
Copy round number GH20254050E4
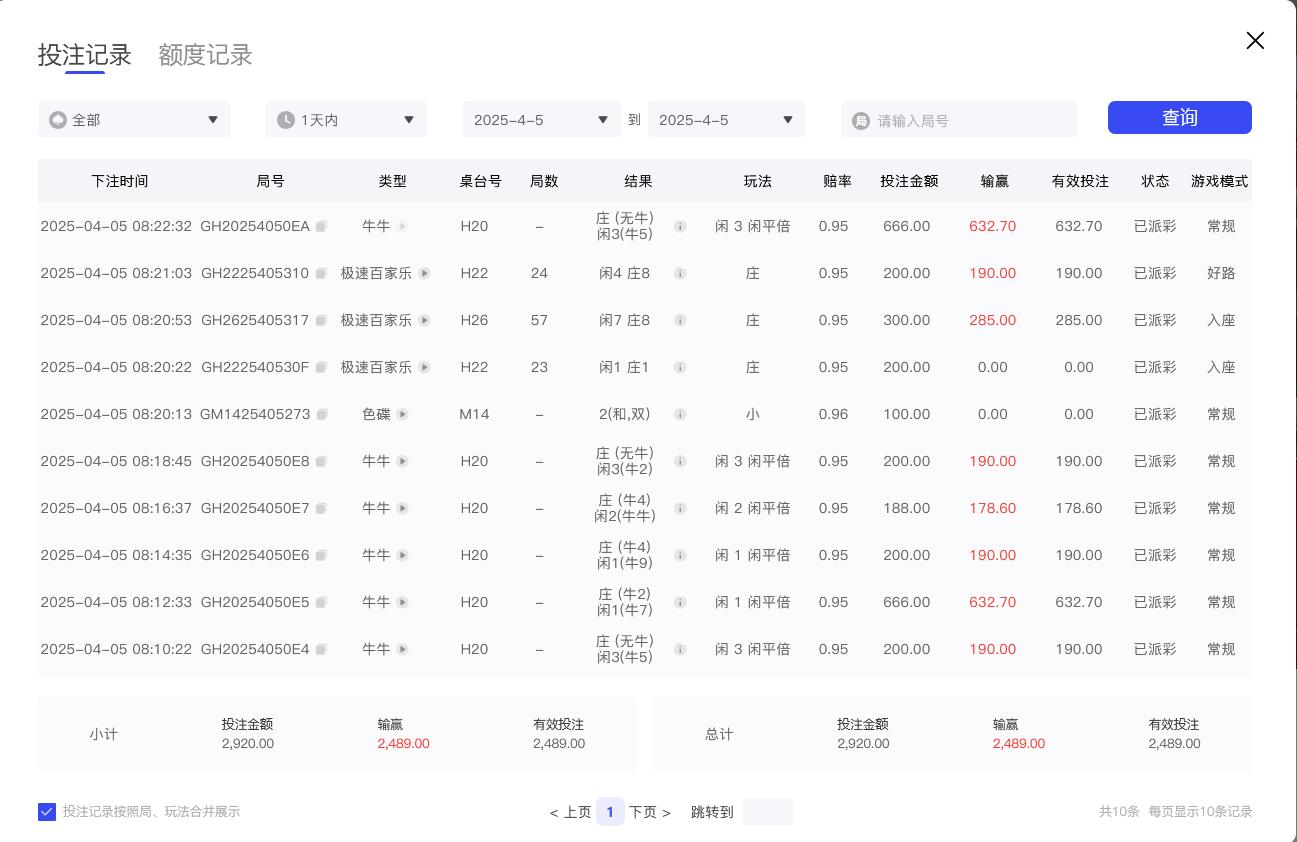coord(321,649)
